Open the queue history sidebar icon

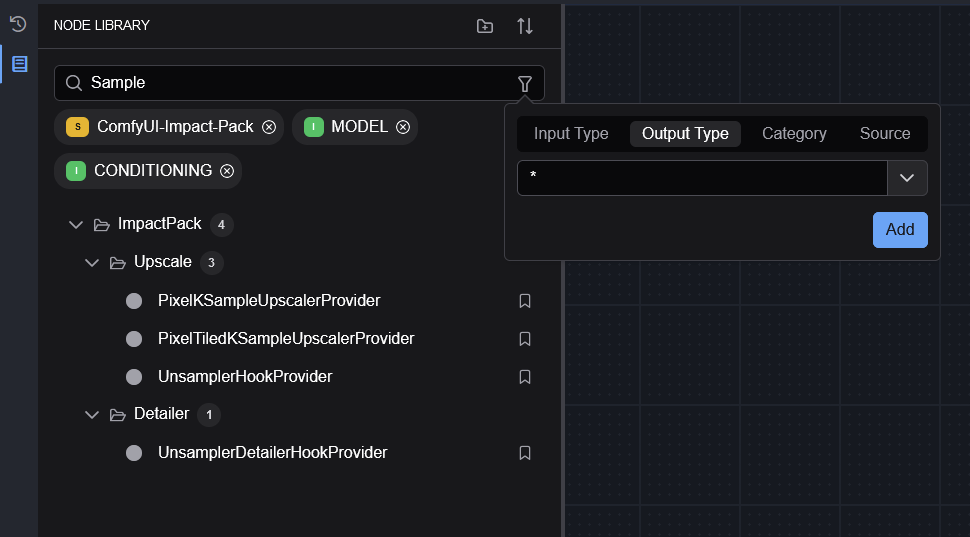coord(18,23)
